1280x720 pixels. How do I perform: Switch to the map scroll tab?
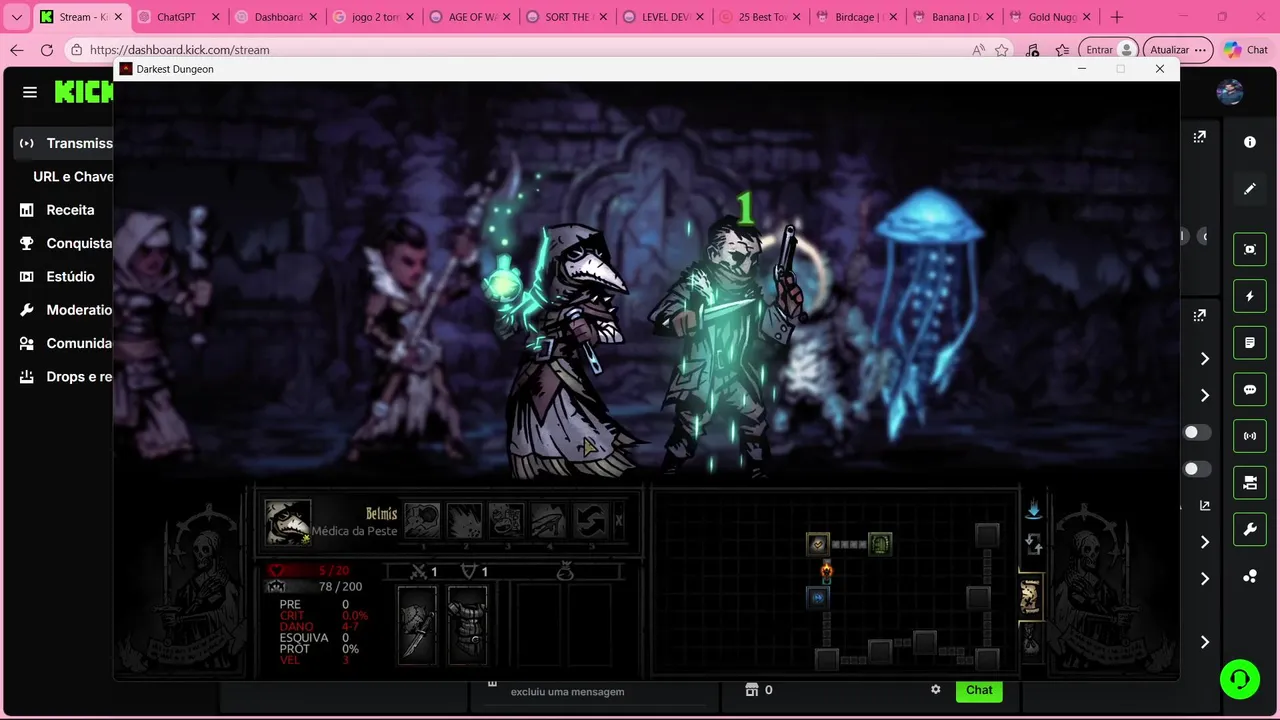tap(1030, 596)
